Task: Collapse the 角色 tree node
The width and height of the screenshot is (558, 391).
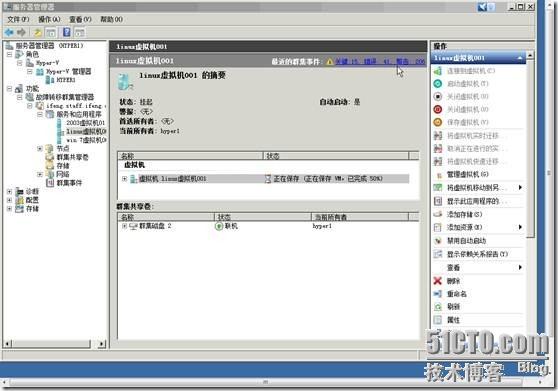Action: click(10, 54)
